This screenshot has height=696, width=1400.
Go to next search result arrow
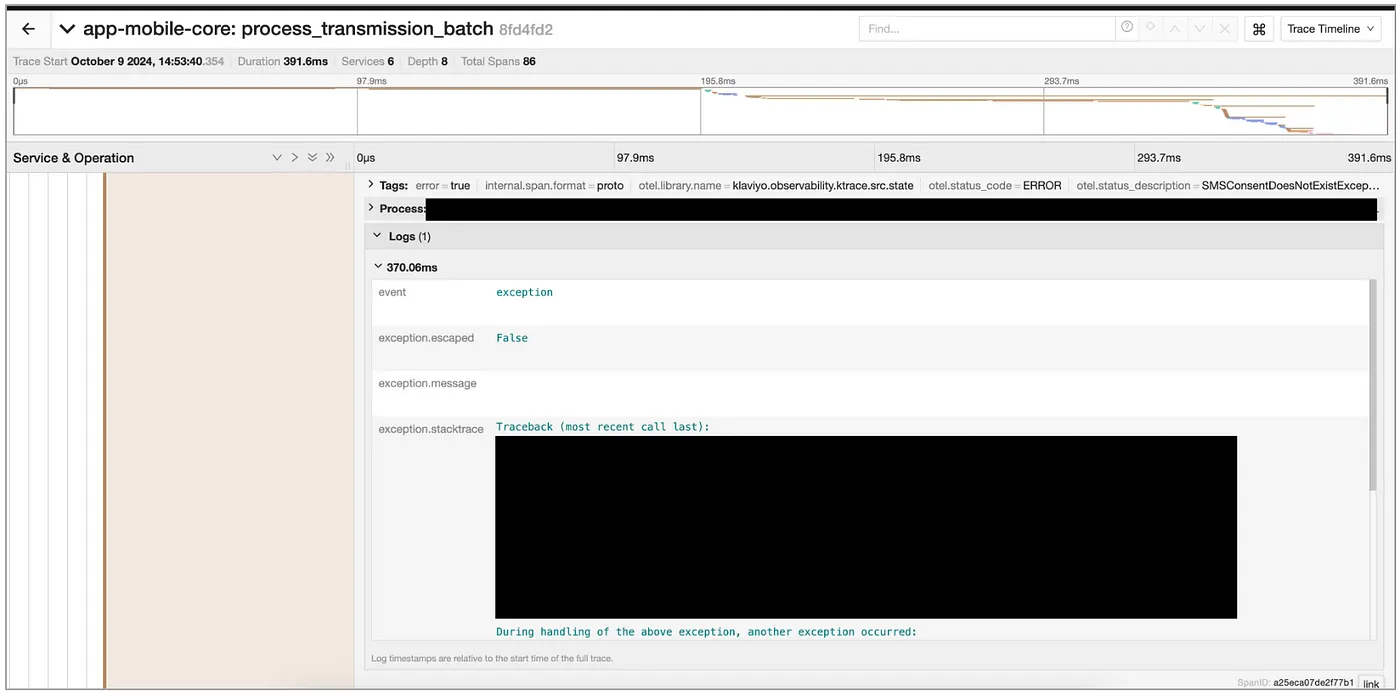[x=1199, y=29]
